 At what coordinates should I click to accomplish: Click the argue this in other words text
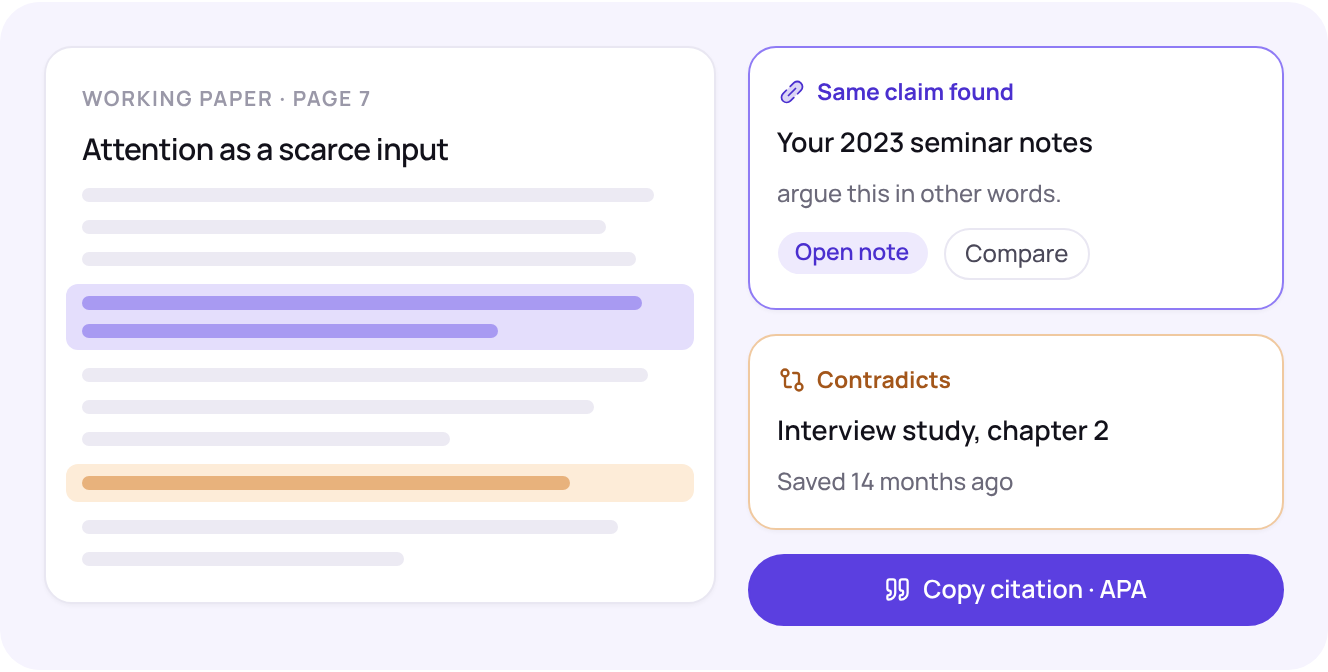[x=919, y=194]
